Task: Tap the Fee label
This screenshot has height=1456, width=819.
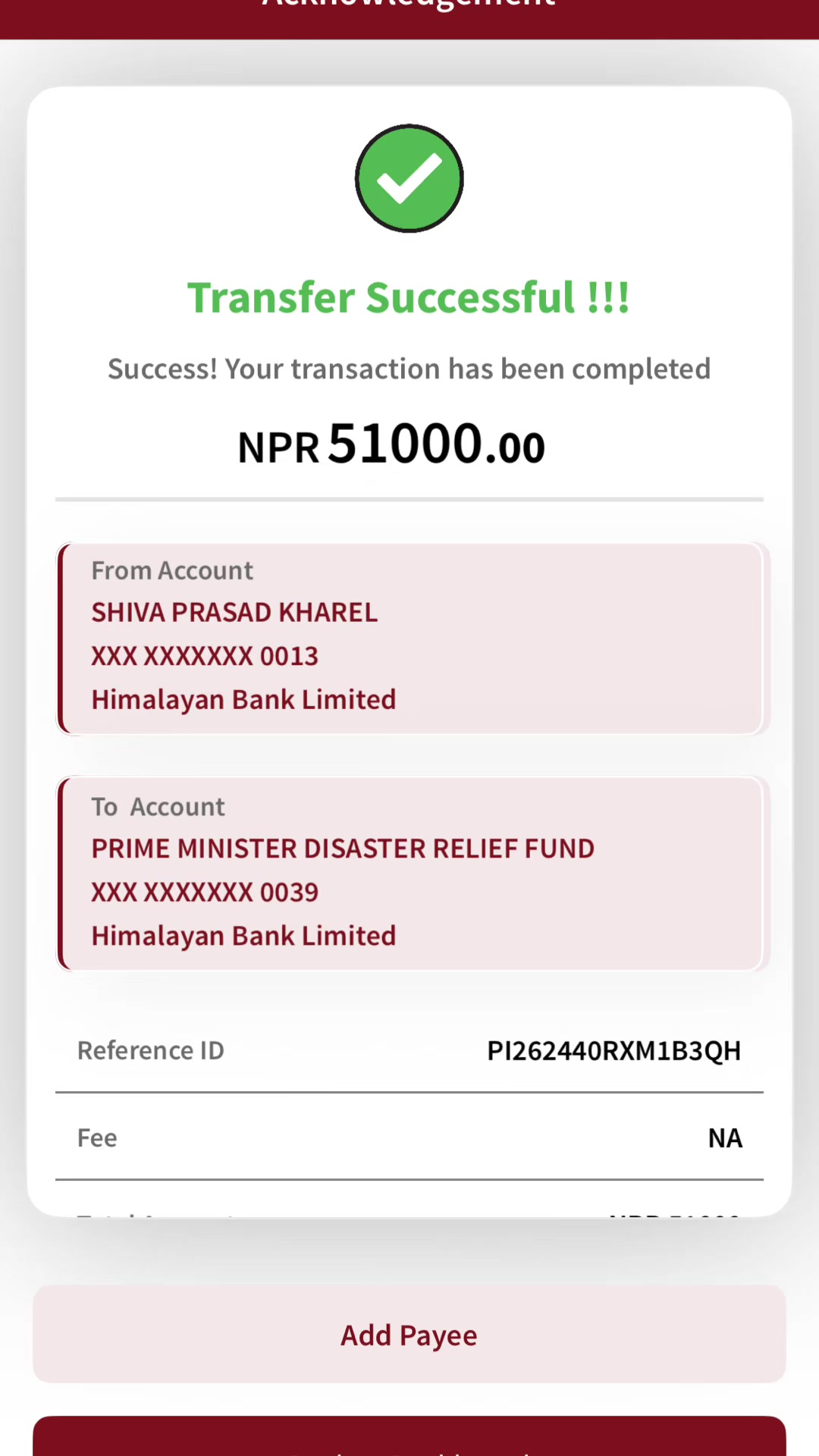Action: [x=97, y=1137]
